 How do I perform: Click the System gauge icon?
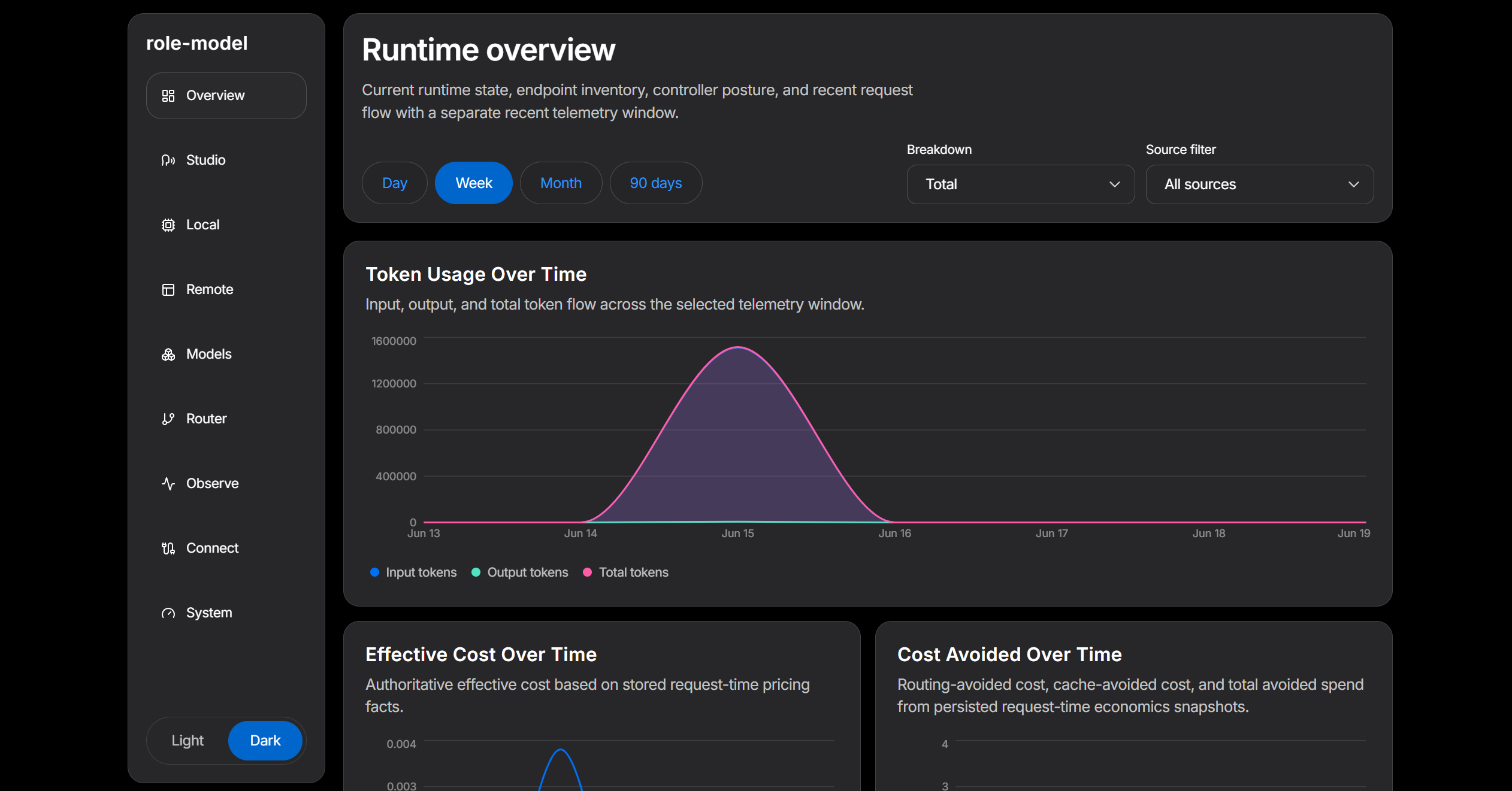pos(168,613)
